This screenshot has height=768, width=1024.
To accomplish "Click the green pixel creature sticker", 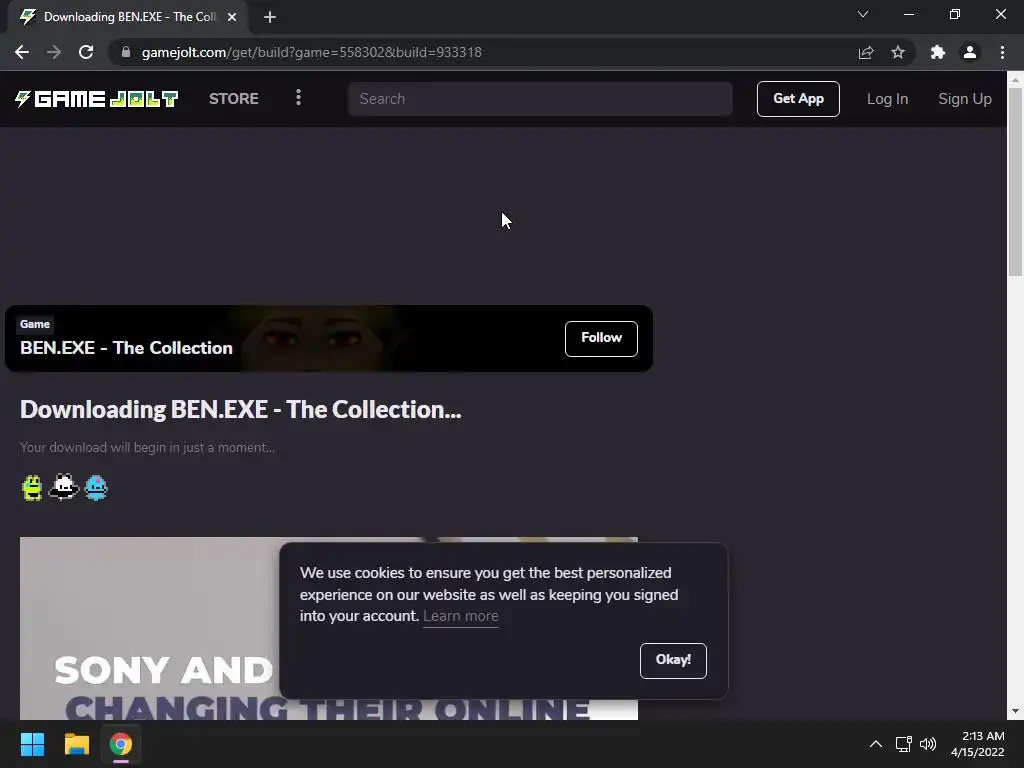I will [32, 487].
